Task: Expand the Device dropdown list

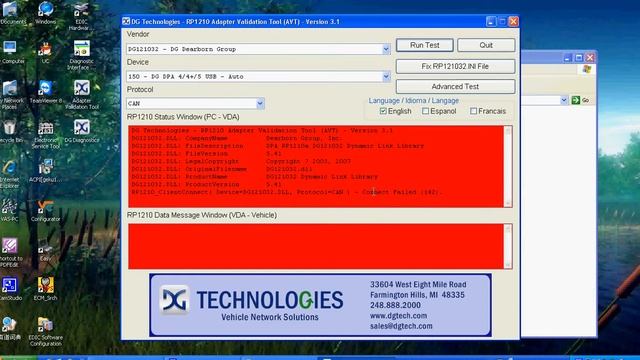Action: 386,77
